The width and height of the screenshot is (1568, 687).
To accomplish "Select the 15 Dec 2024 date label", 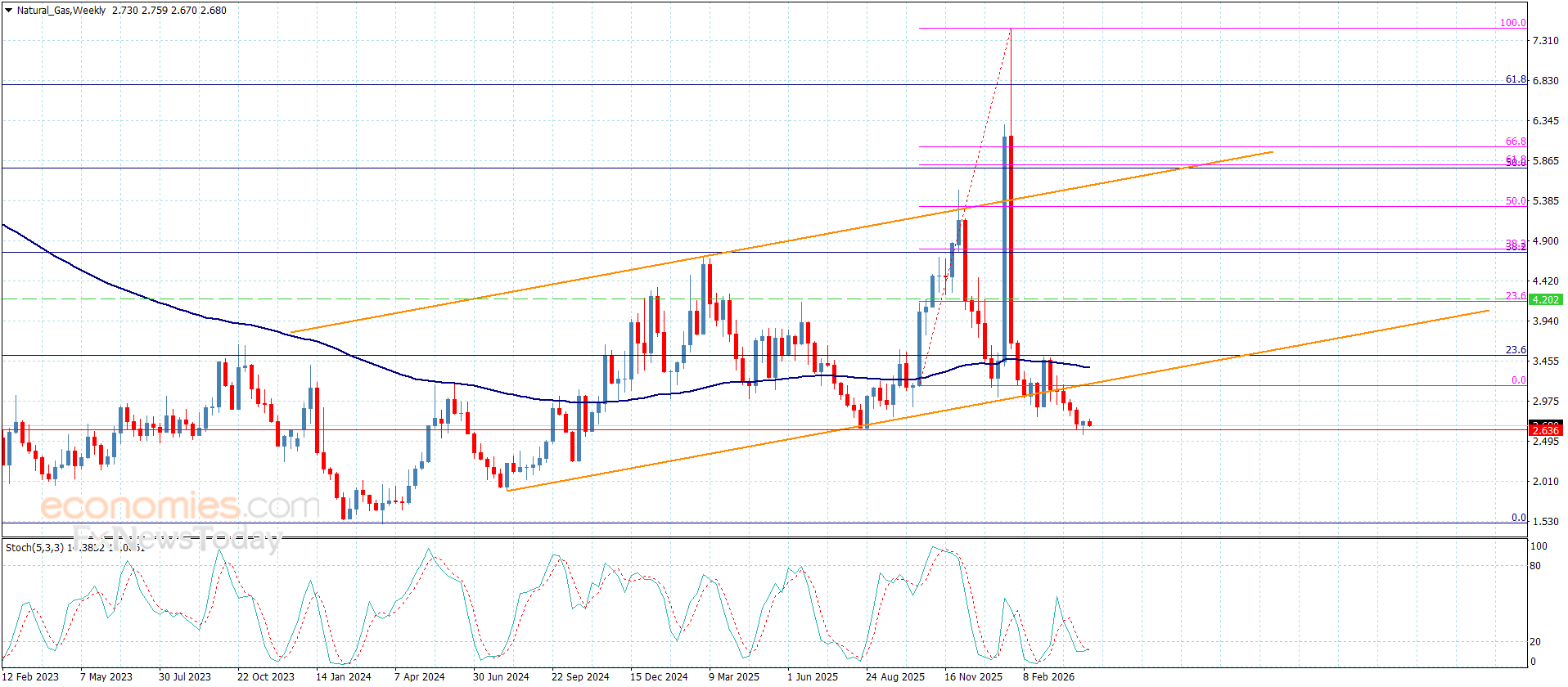I will click(659, 676).
